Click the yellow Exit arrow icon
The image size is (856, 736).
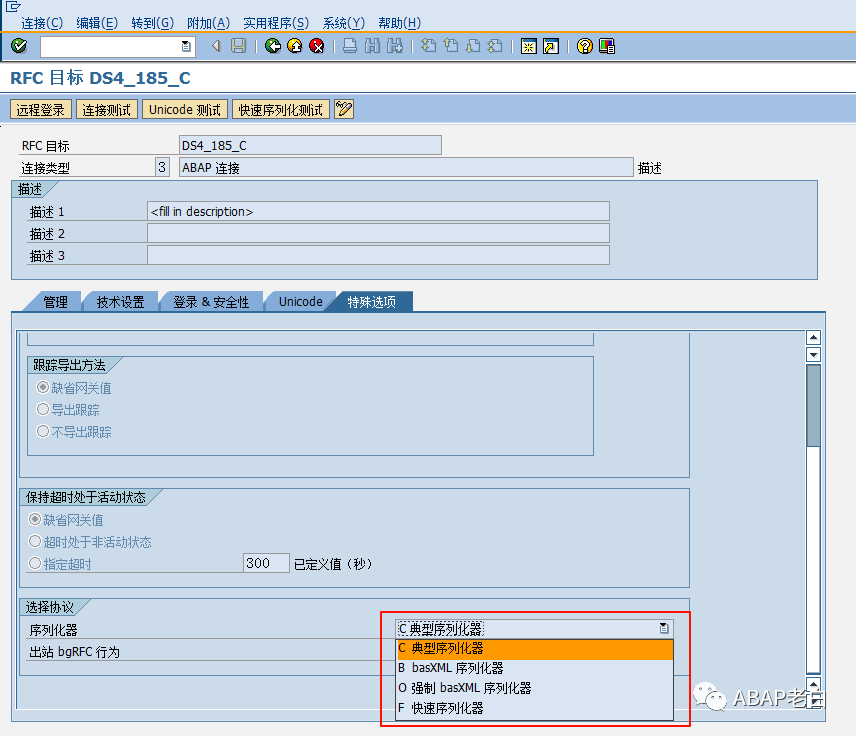pos(294,46)
